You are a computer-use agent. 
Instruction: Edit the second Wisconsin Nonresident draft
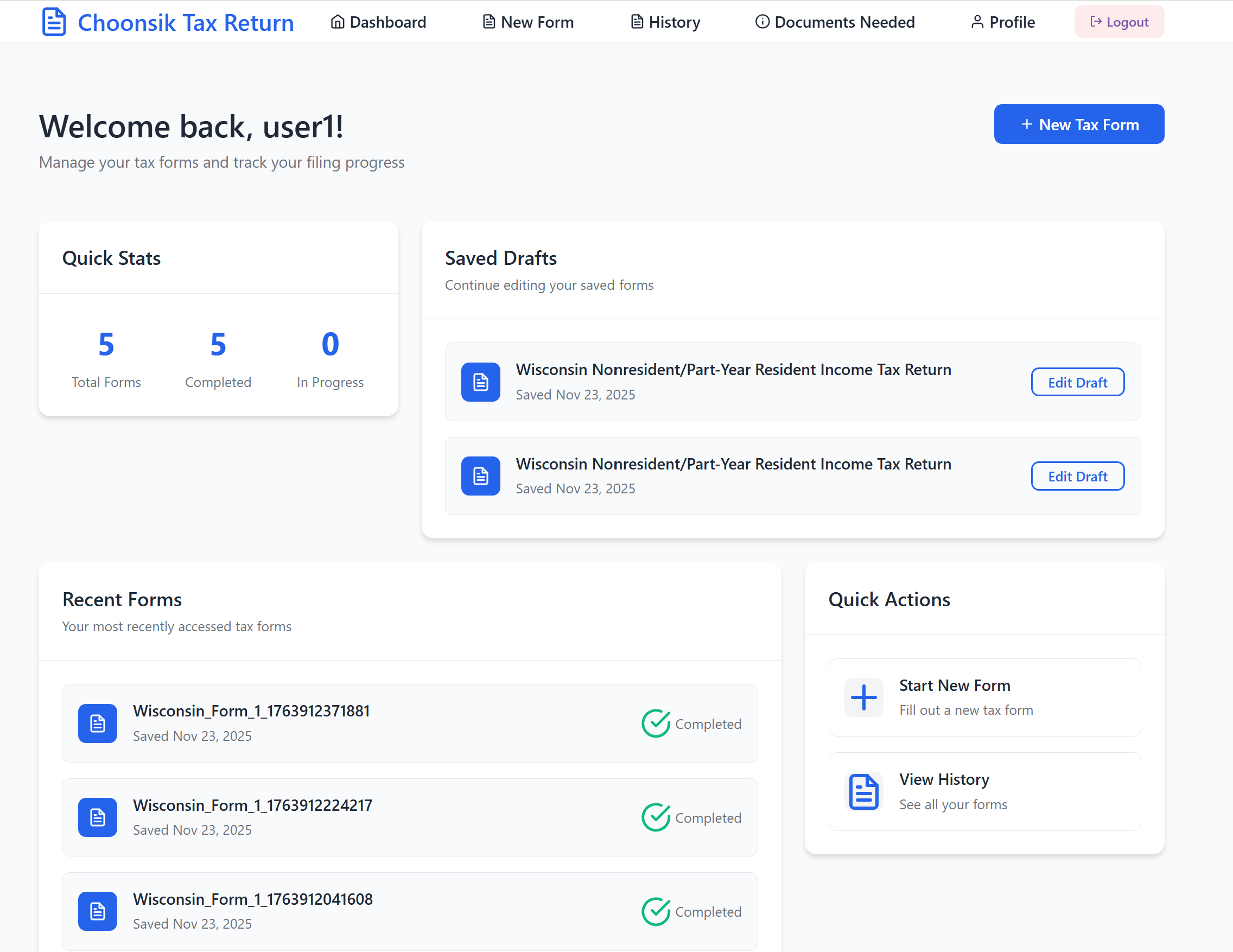pyautogui.click(x=1077, y=477)
